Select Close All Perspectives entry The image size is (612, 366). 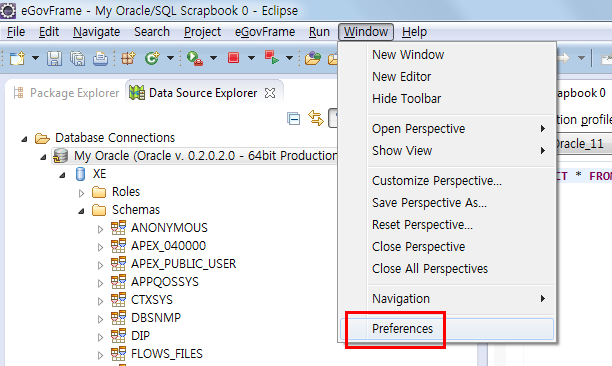pos(447,268)
